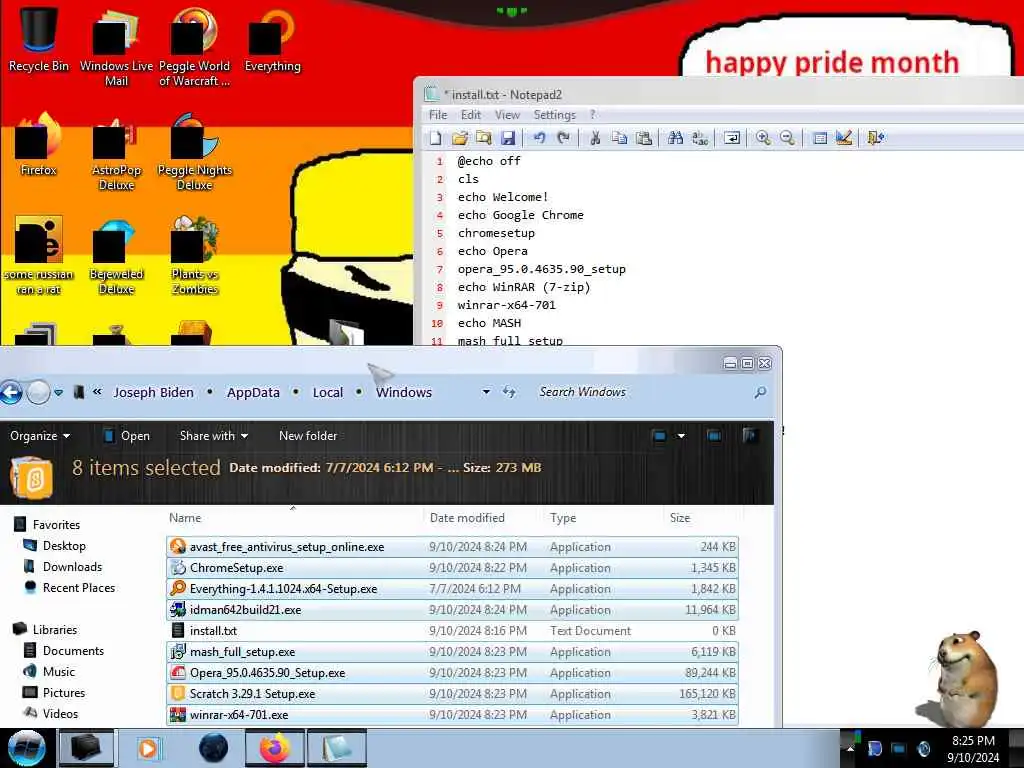This screenshot has height=768, width=1024.
Task: Go forward using Explorer's forward arrow button
Action: click(38, 392)
